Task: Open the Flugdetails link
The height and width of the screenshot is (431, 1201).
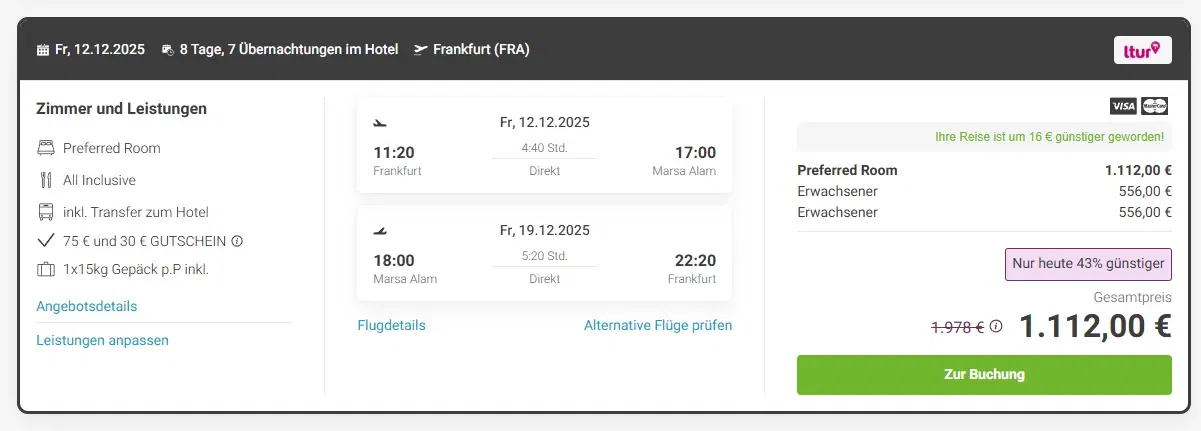Action: (391, 325)
